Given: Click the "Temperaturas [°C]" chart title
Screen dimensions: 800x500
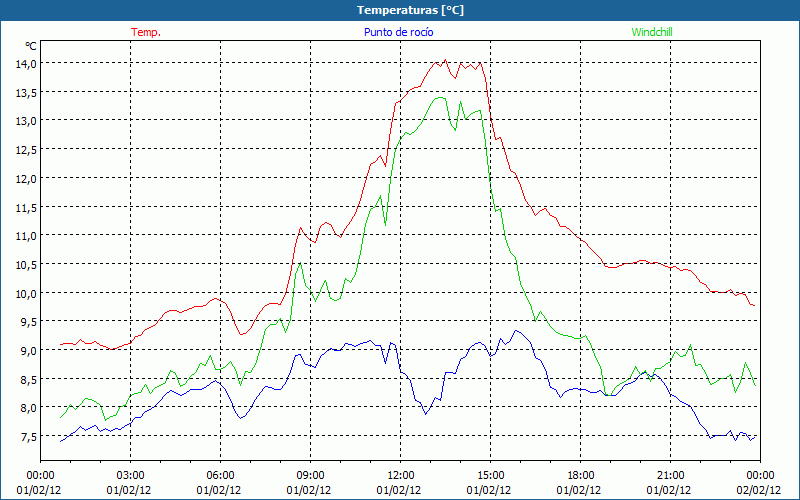Looking at the screenshot, I should point(410,10).
